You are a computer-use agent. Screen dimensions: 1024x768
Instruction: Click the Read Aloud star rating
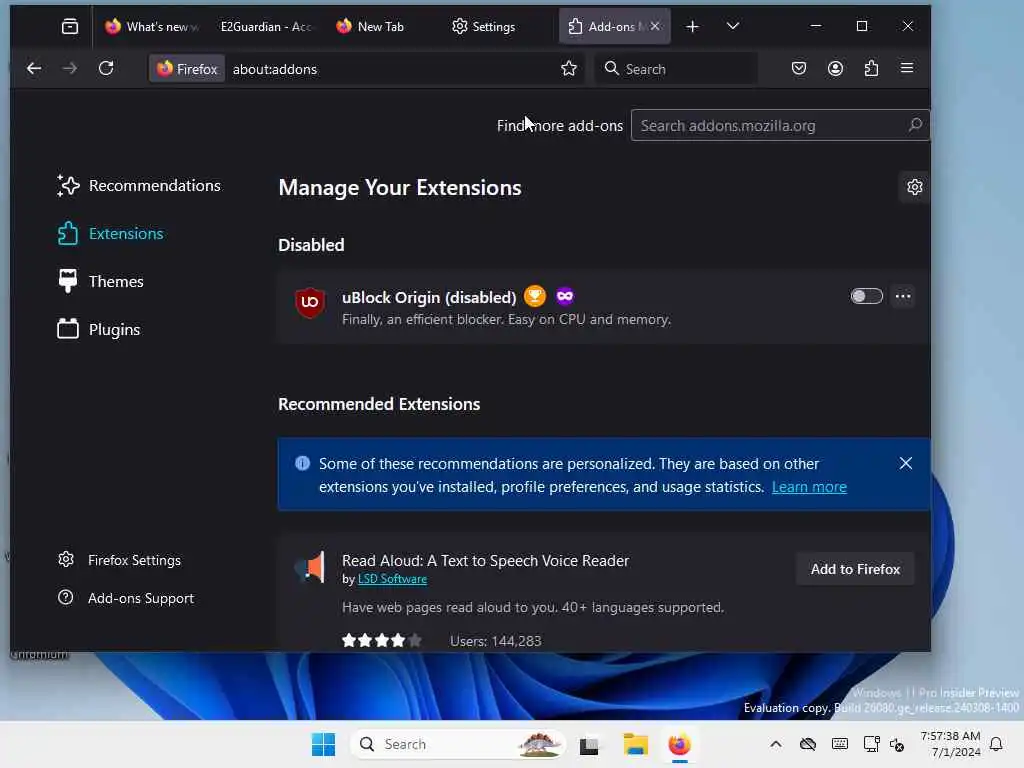(381, 641)
